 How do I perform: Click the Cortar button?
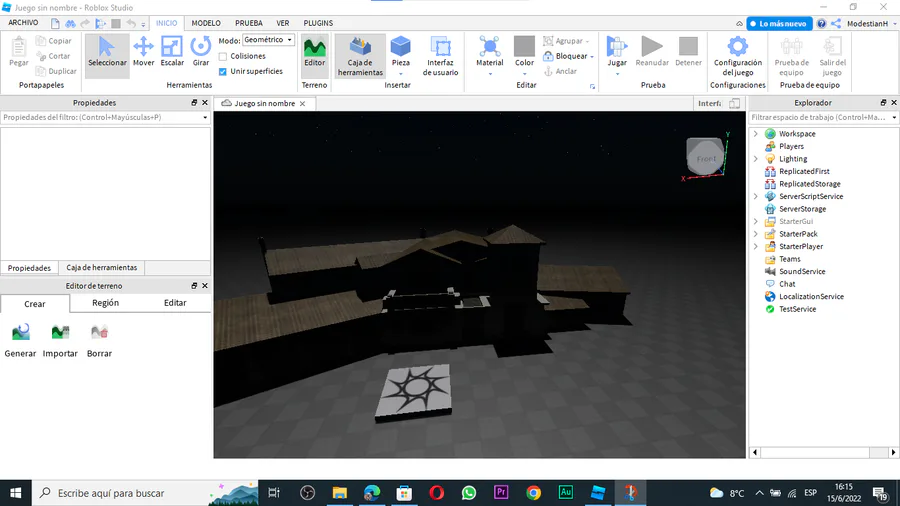point(53,56)
